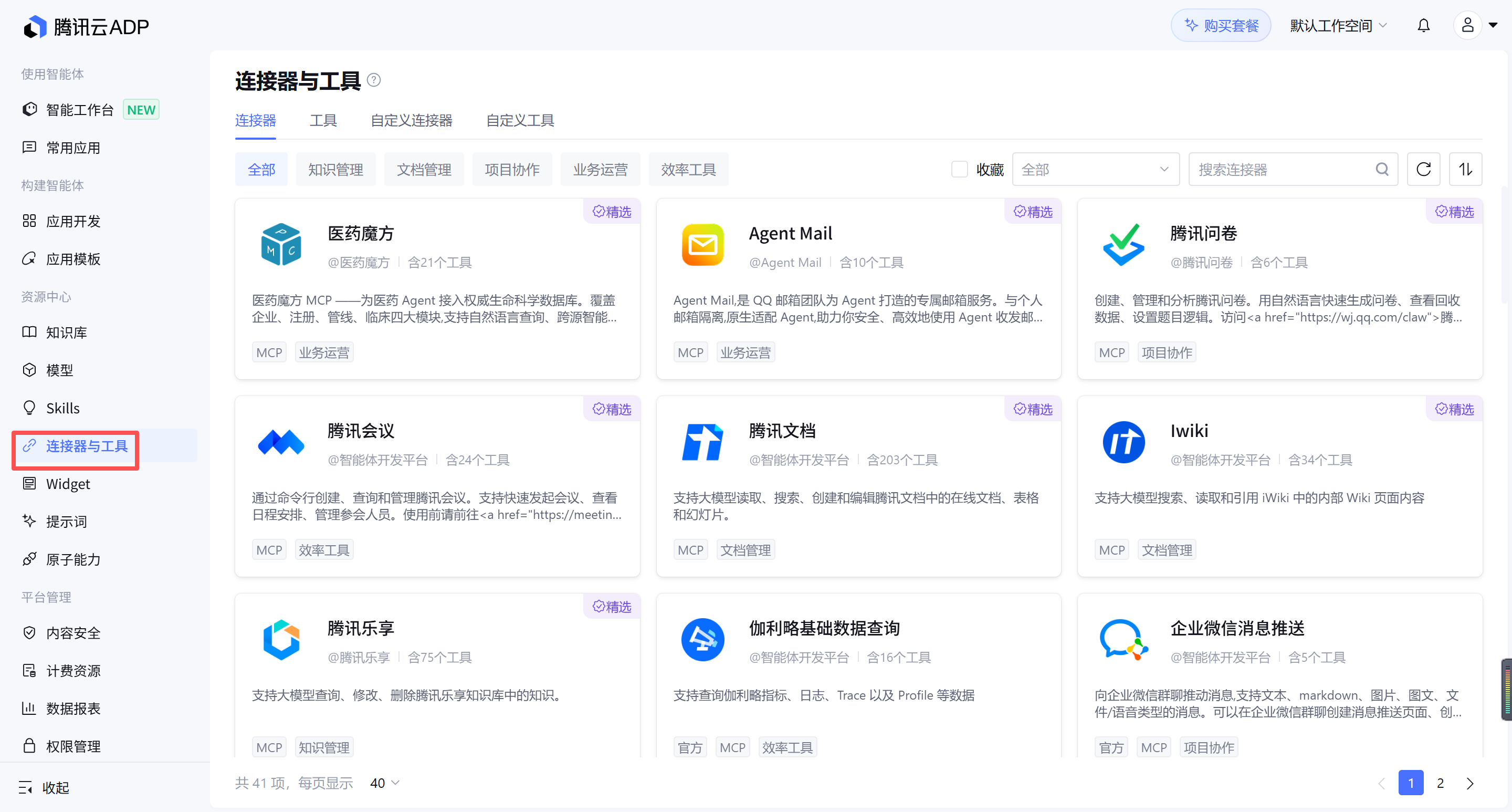Screen dimensions: 1512x812
Task: Click the 精选 badge on the Iwiki card
Action: [x=1454, y=409]
